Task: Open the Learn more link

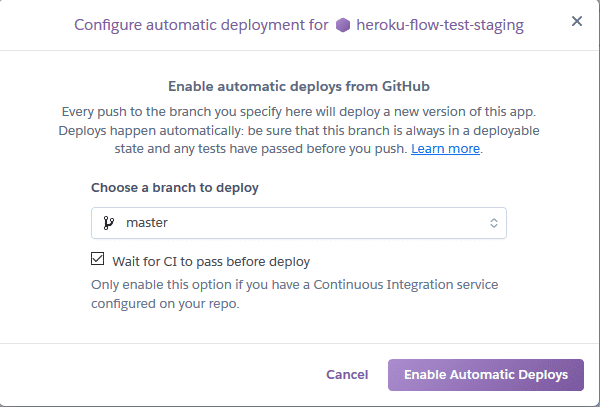Action: [x=445, y=148]
